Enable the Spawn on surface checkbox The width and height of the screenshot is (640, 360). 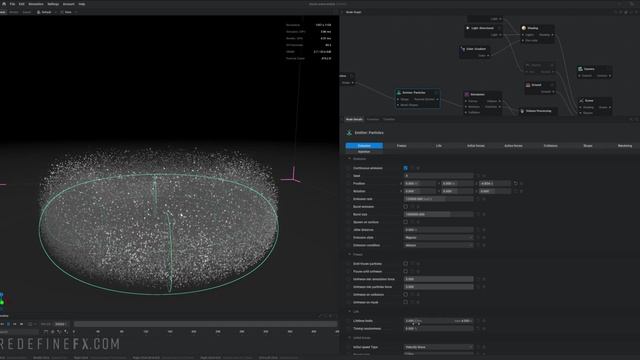tap(405, 222)
